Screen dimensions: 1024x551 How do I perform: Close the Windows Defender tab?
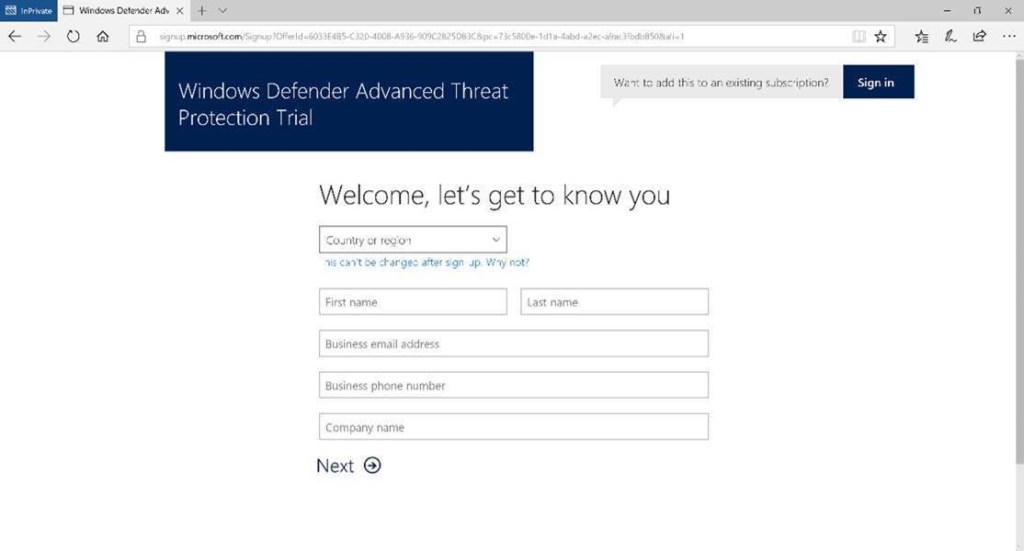click(180, 10)
